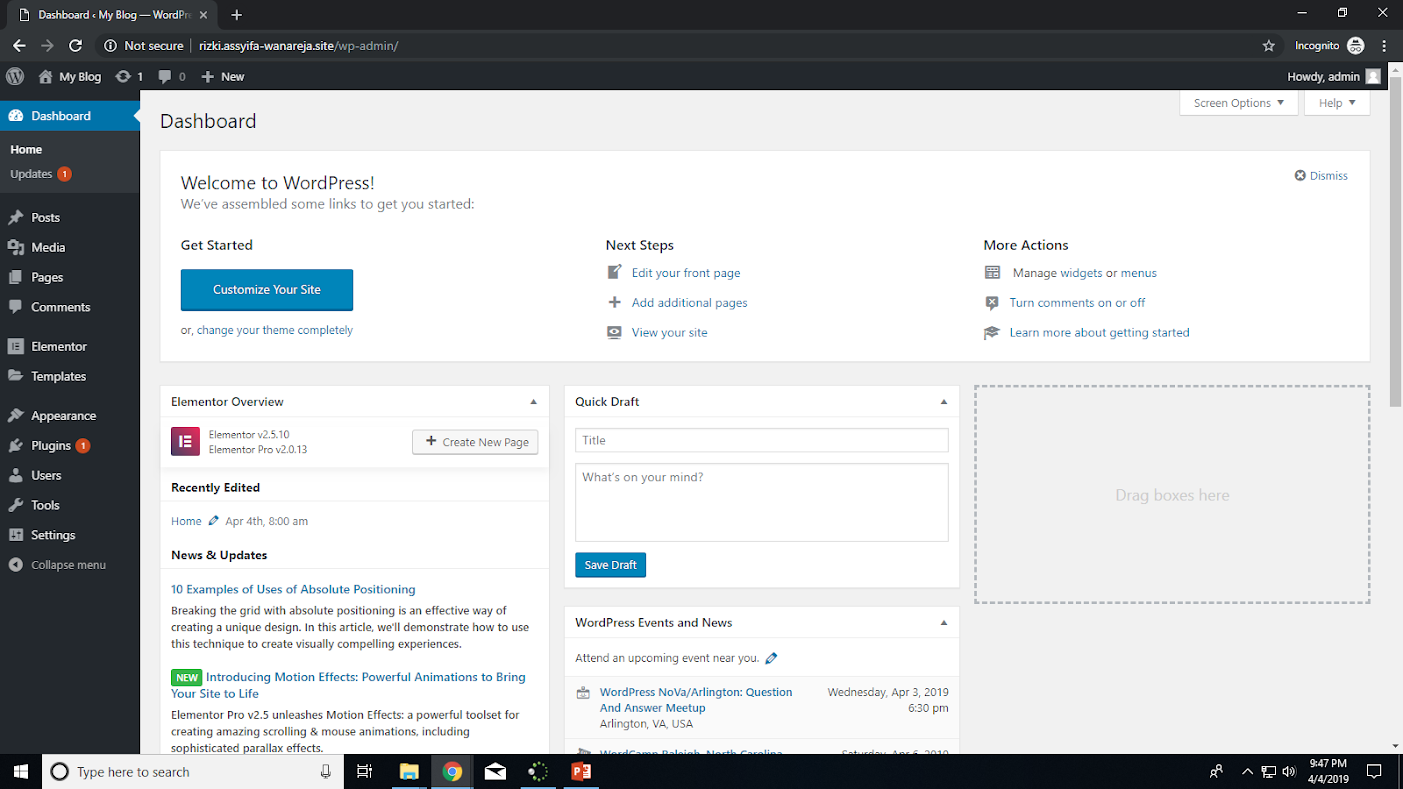Click the Posts pushpin icon
Screen dimensions: 1403x789
click(16, 217)
